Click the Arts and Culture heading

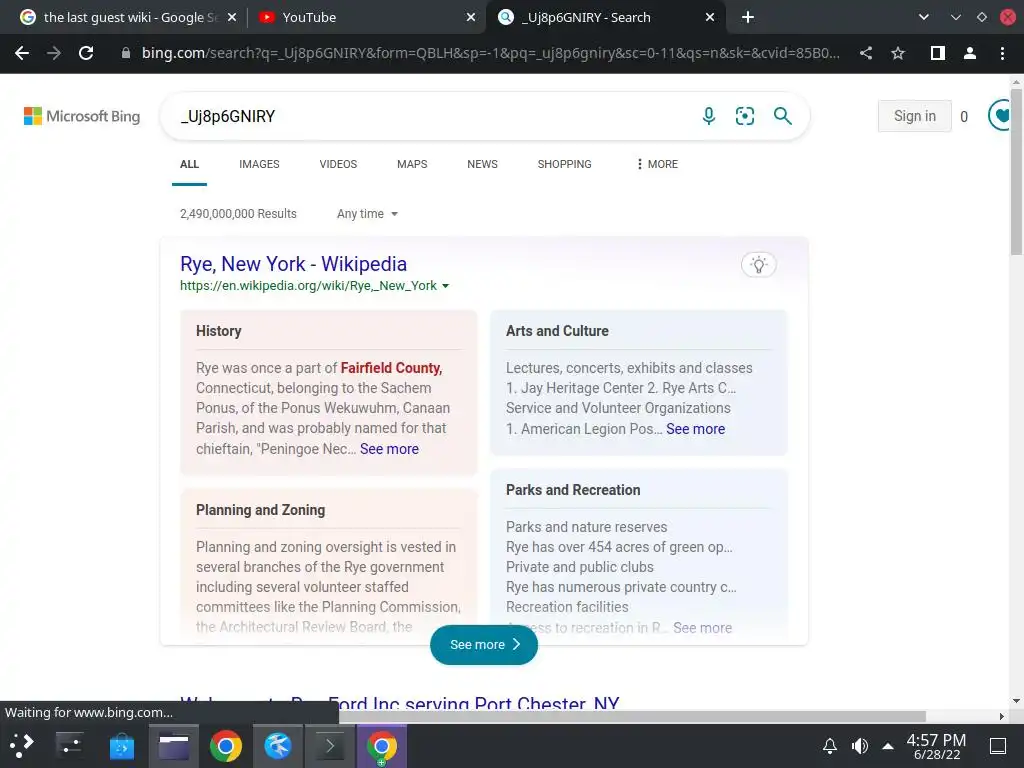click(x=557, y=331)
